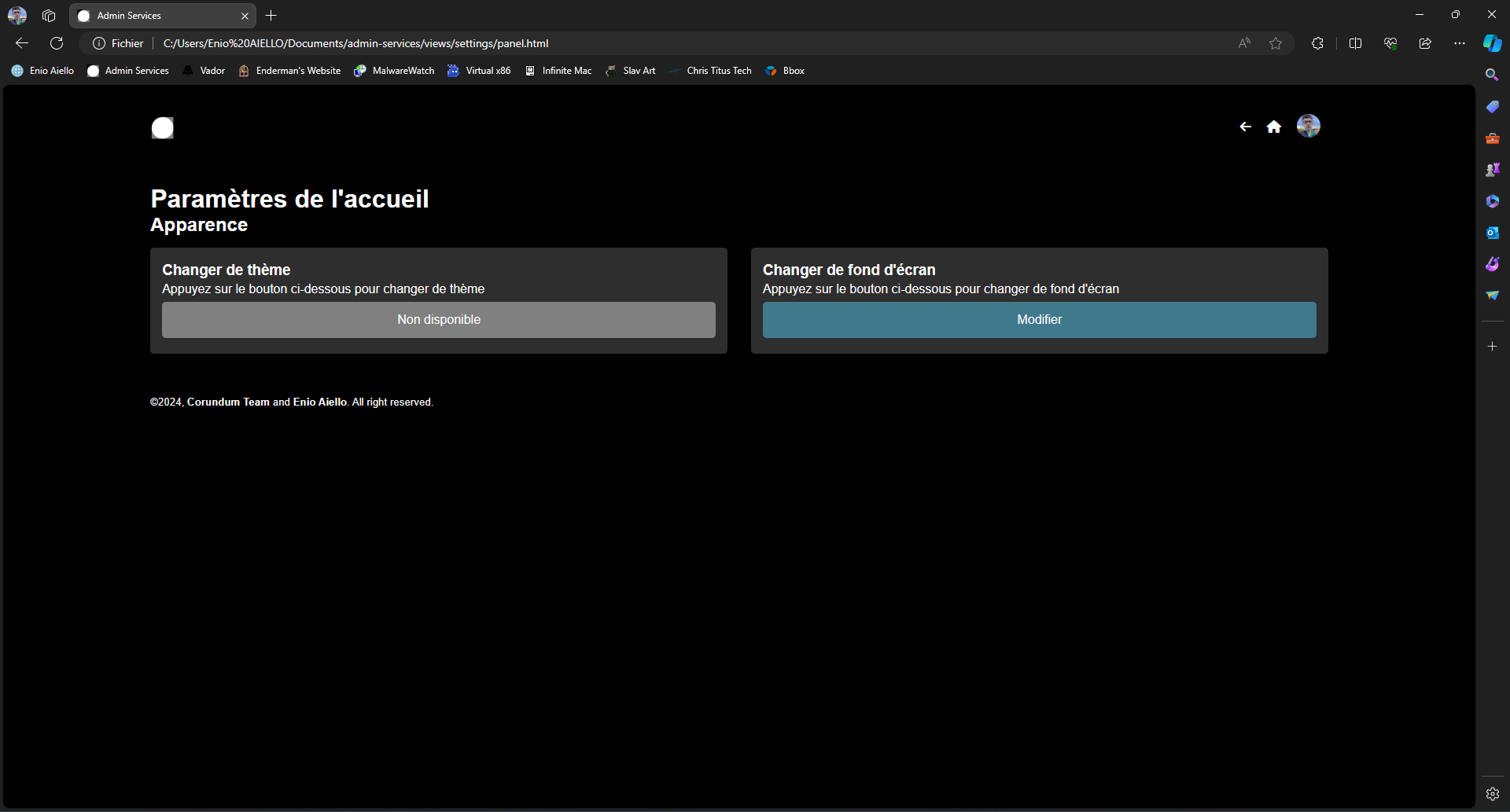
Task: Open Chris Titus Tech bookmark
Action: pos(710,71)
